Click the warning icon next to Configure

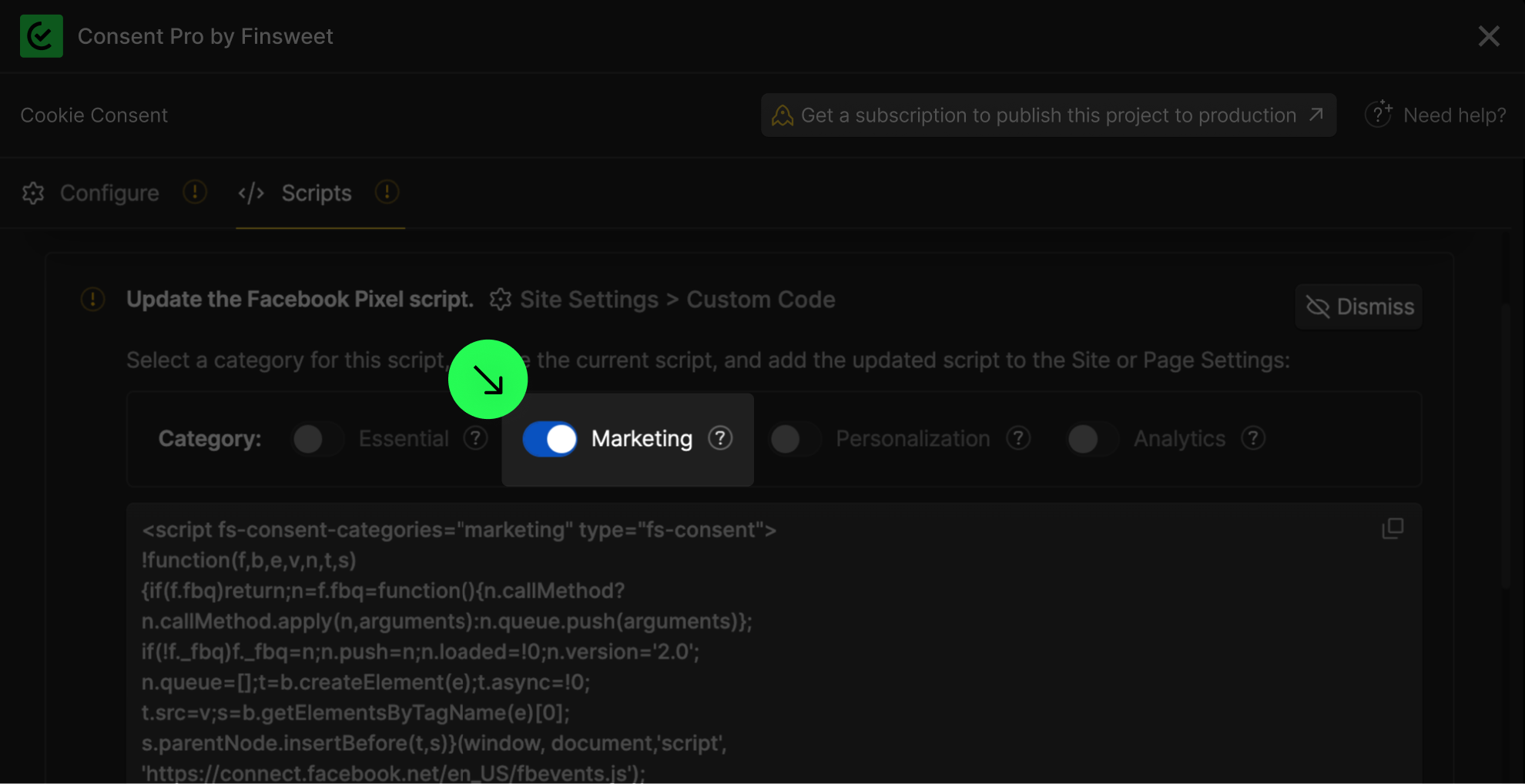(x=195, y=192)
